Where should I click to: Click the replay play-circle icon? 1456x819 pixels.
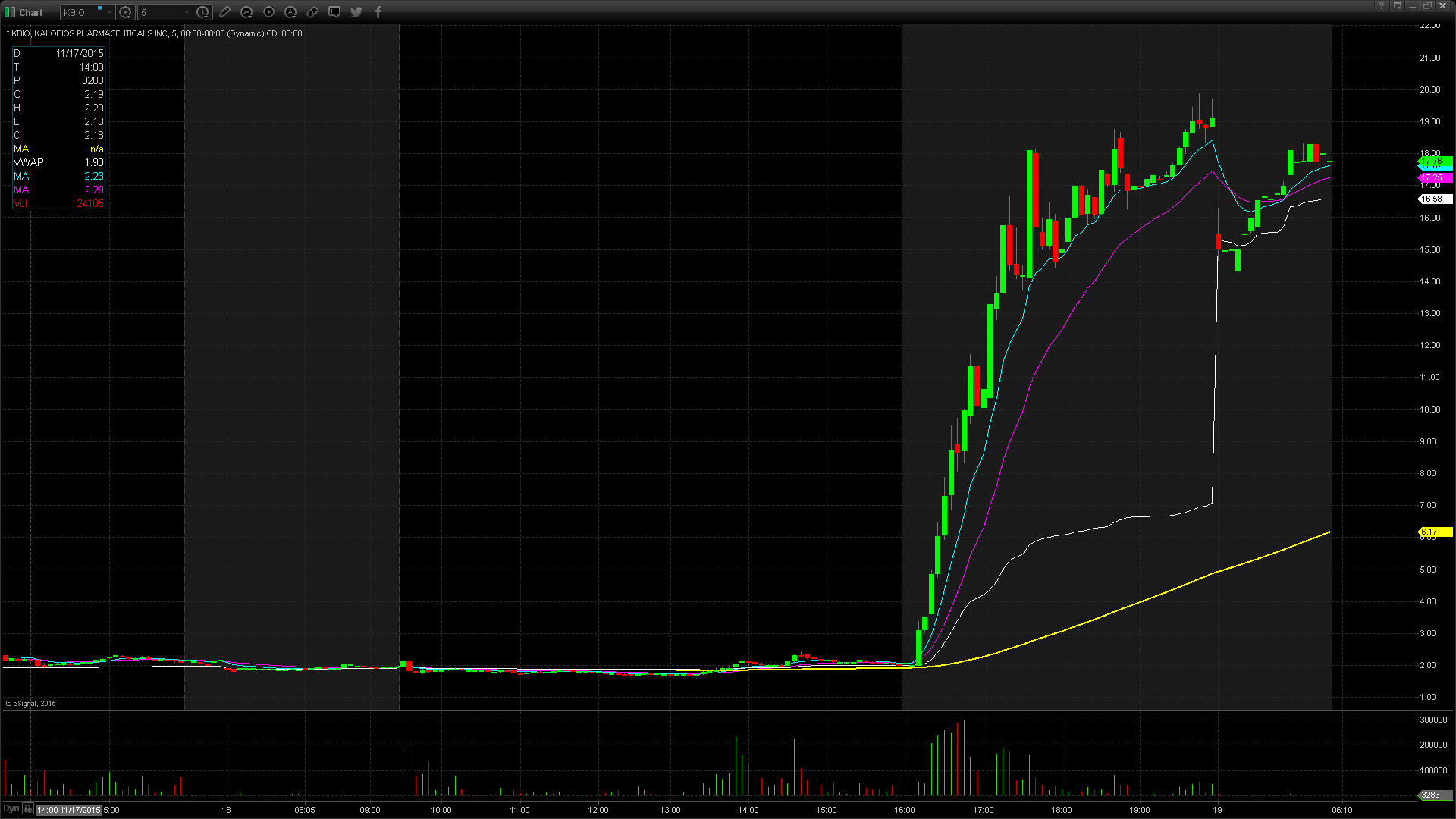click(268, 12)
